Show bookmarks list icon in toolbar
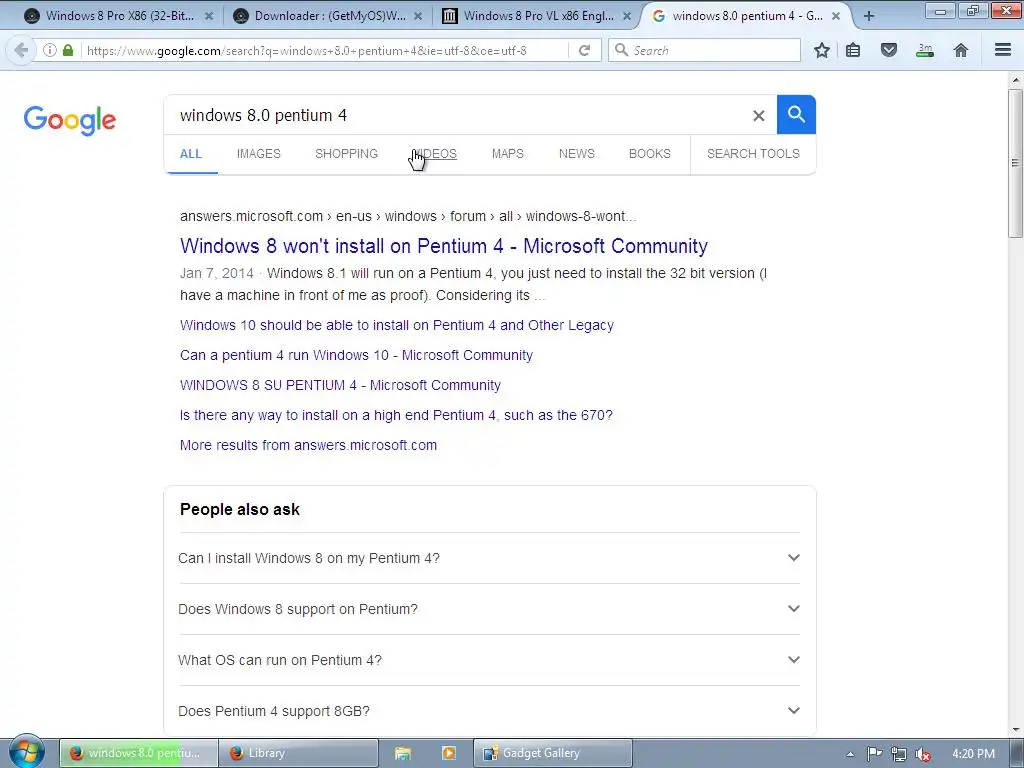 pyautogui.click(x=853, y=50)
